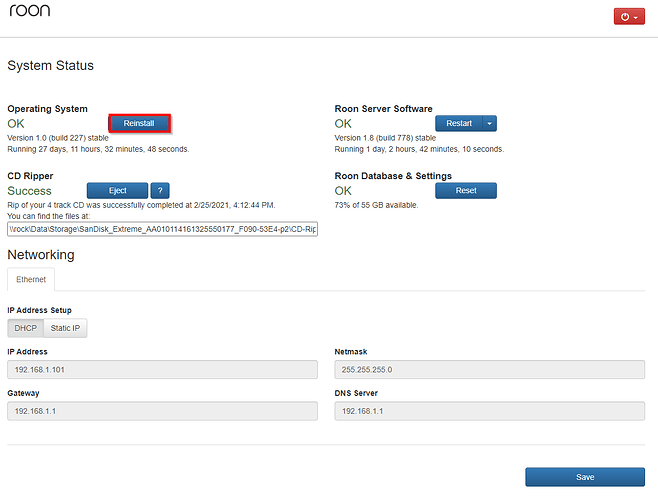Click the CD Ripper Success status

coord(29,191)
